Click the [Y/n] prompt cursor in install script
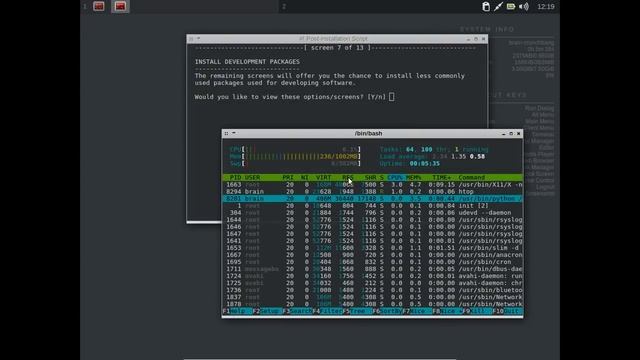Screen dimensions: 640x360 pyautogui.click(x=391, y=97)
